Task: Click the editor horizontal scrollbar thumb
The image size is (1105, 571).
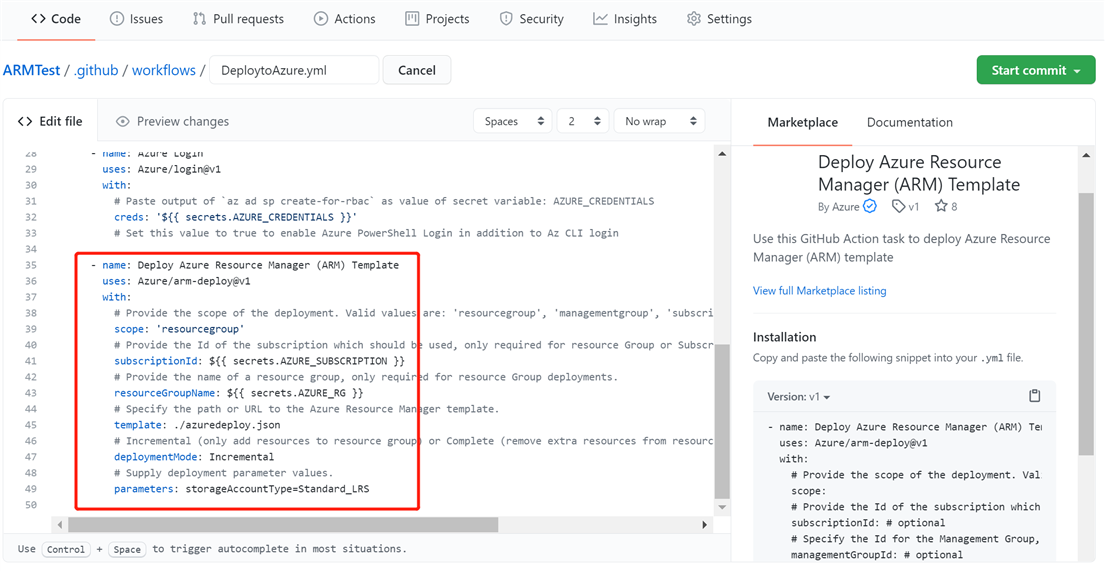Action: tap(283, 524)
